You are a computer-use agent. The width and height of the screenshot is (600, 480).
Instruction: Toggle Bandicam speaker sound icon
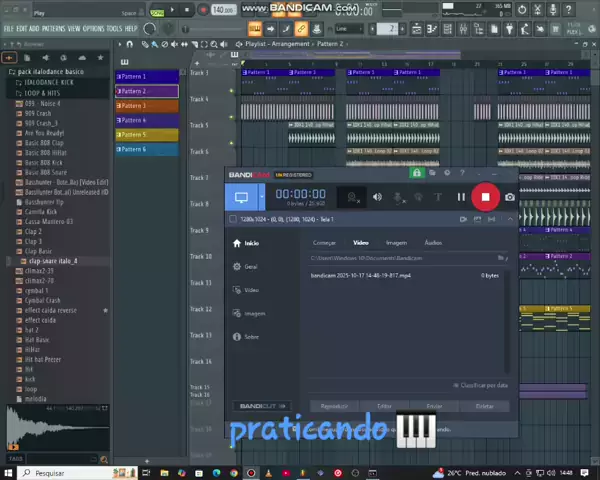(x=377, y=197)
